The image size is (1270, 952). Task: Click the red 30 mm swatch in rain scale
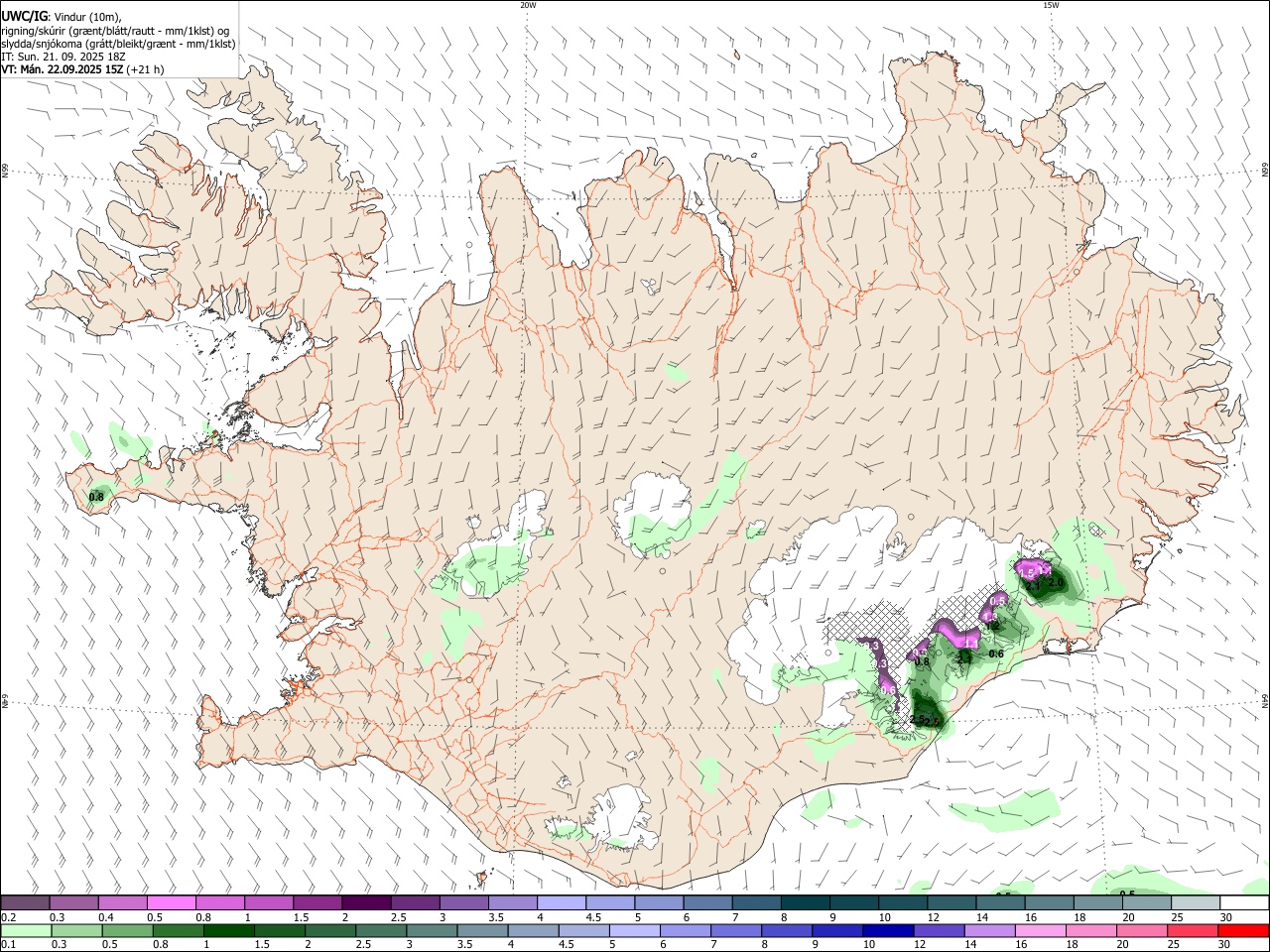[x=1242, y=931]
